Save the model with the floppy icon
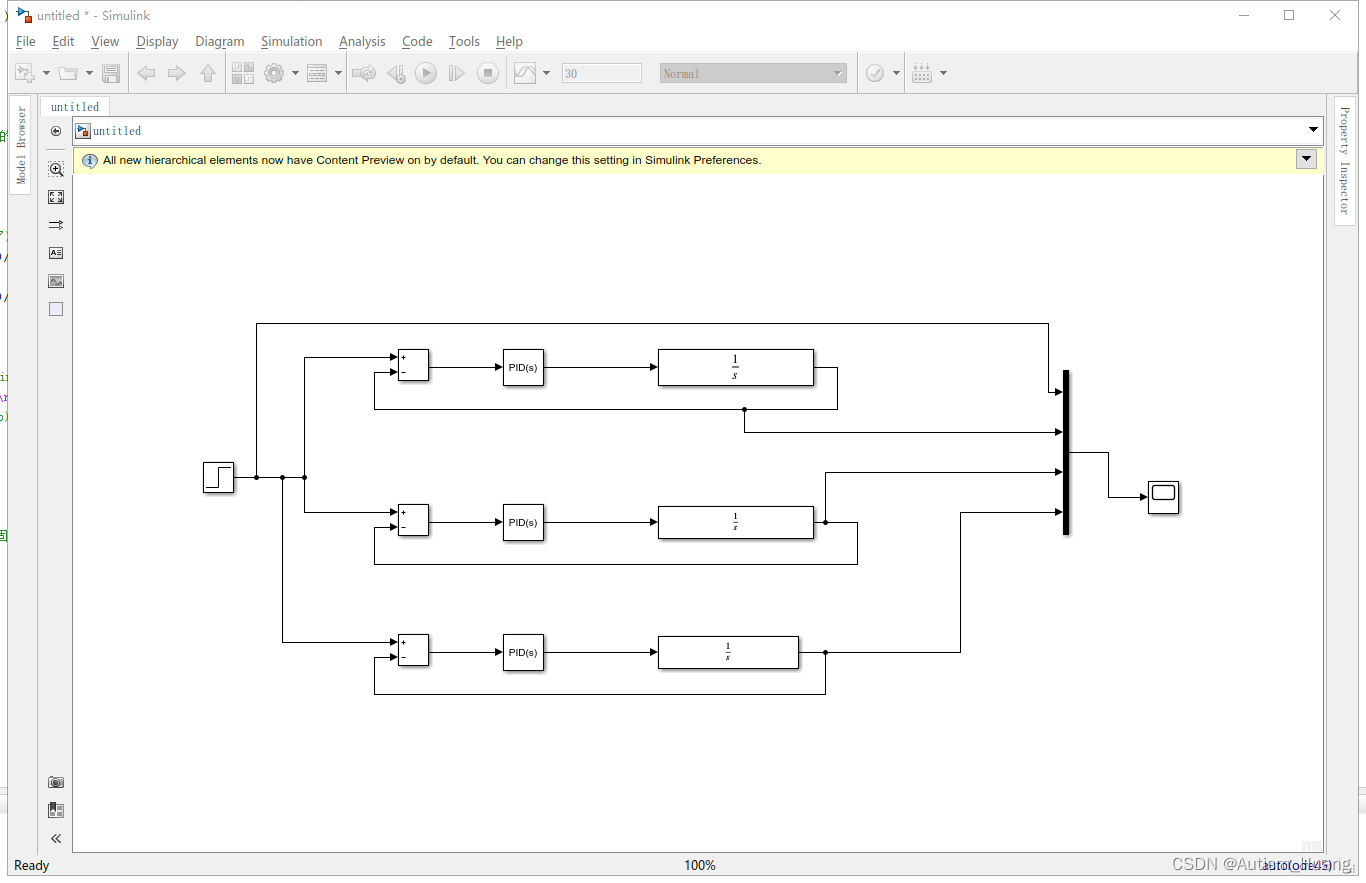 point(111,73)
